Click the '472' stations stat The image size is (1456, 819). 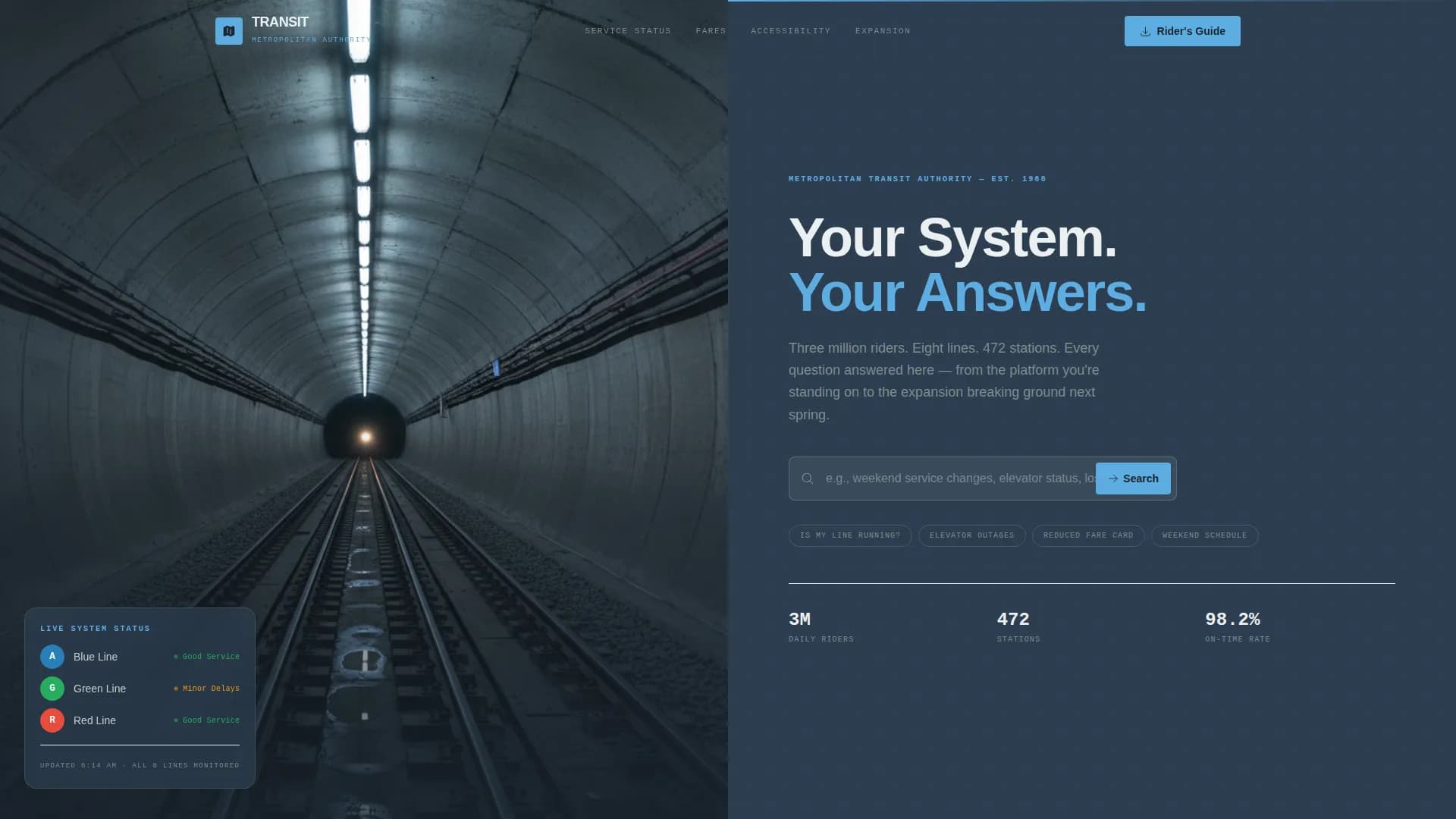pos(1013,620)
